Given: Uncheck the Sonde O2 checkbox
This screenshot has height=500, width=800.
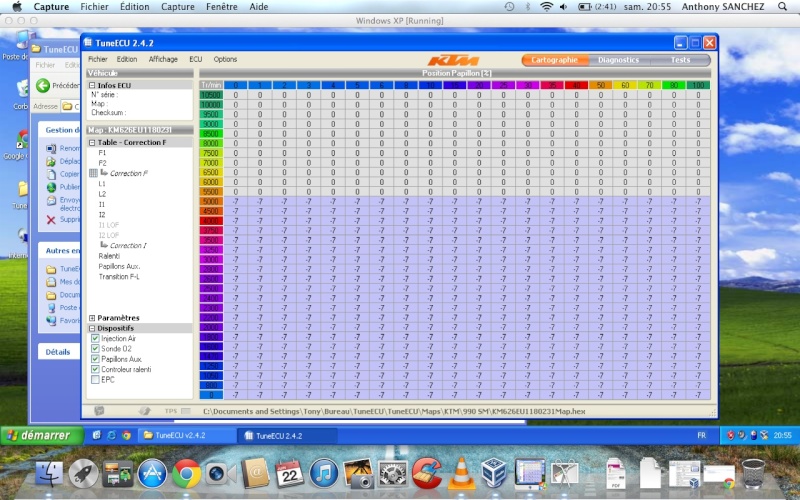Looking at the screenshot, I should [x=95, y=348].
